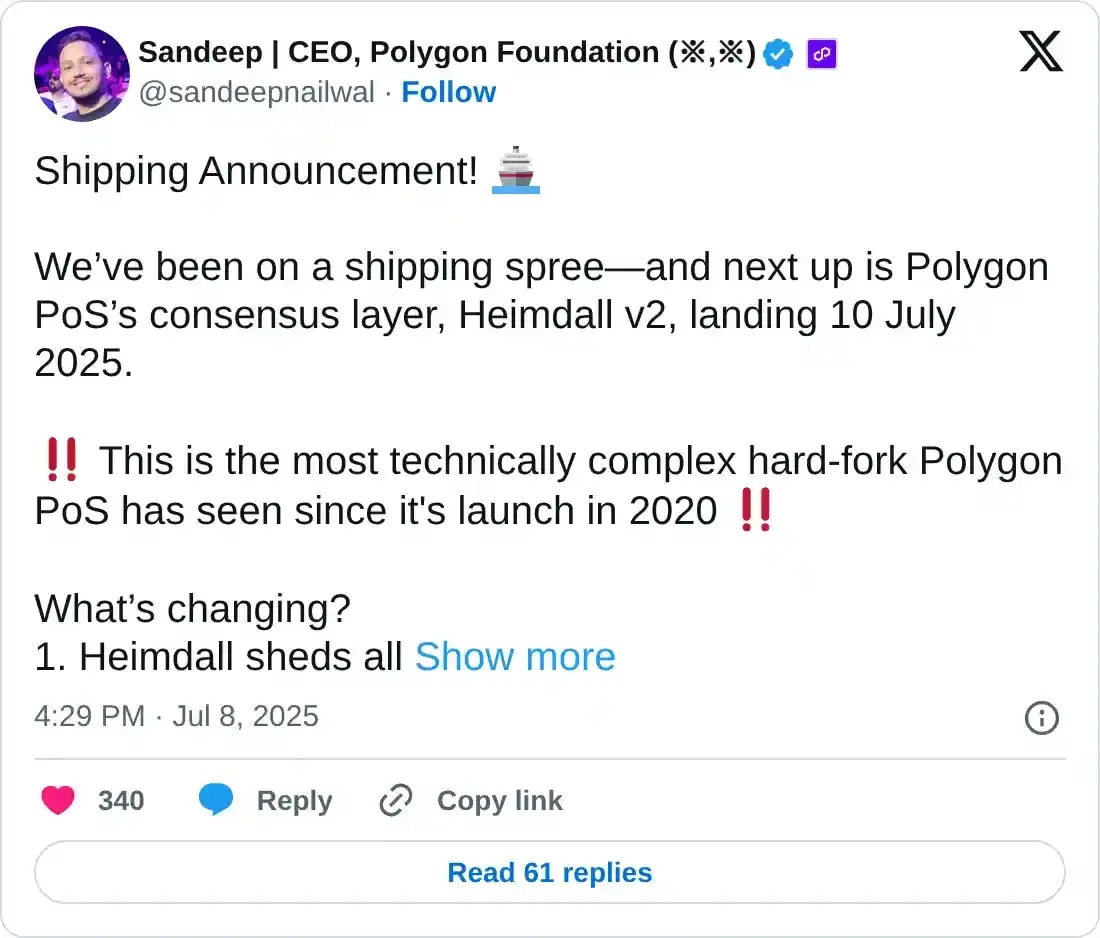
Task: Click the purple Polygon affiliate badge
Action: coord(822,53)
